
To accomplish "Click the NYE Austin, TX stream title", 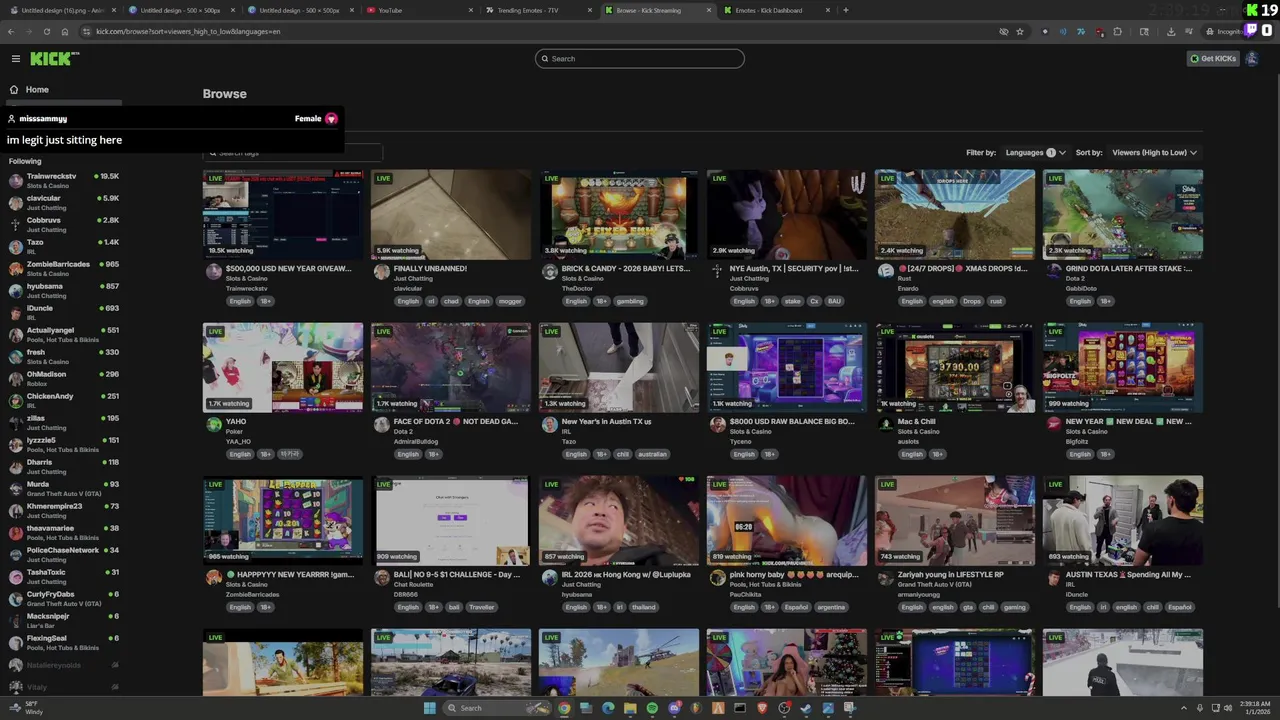I will 795,269.
